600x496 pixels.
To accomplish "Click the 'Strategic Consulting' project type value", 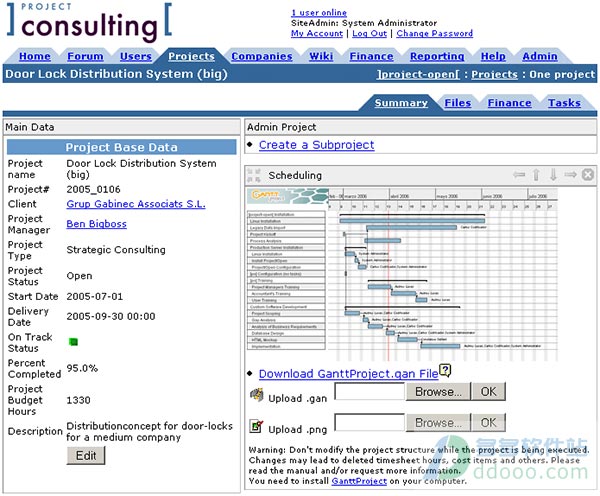I will [116, 250].
